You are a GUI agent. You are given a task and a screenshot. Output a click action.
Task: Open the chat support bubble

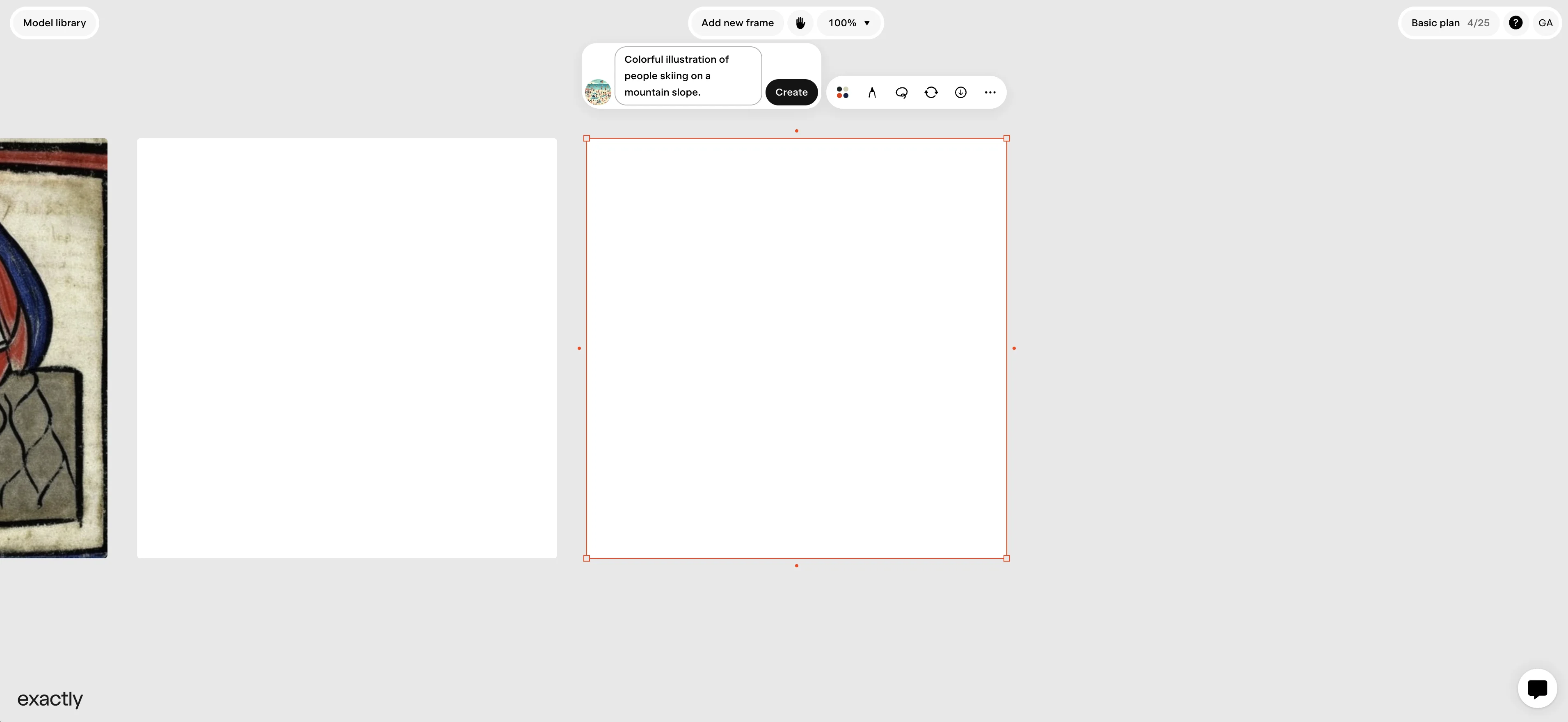(x=1536, y=688)
